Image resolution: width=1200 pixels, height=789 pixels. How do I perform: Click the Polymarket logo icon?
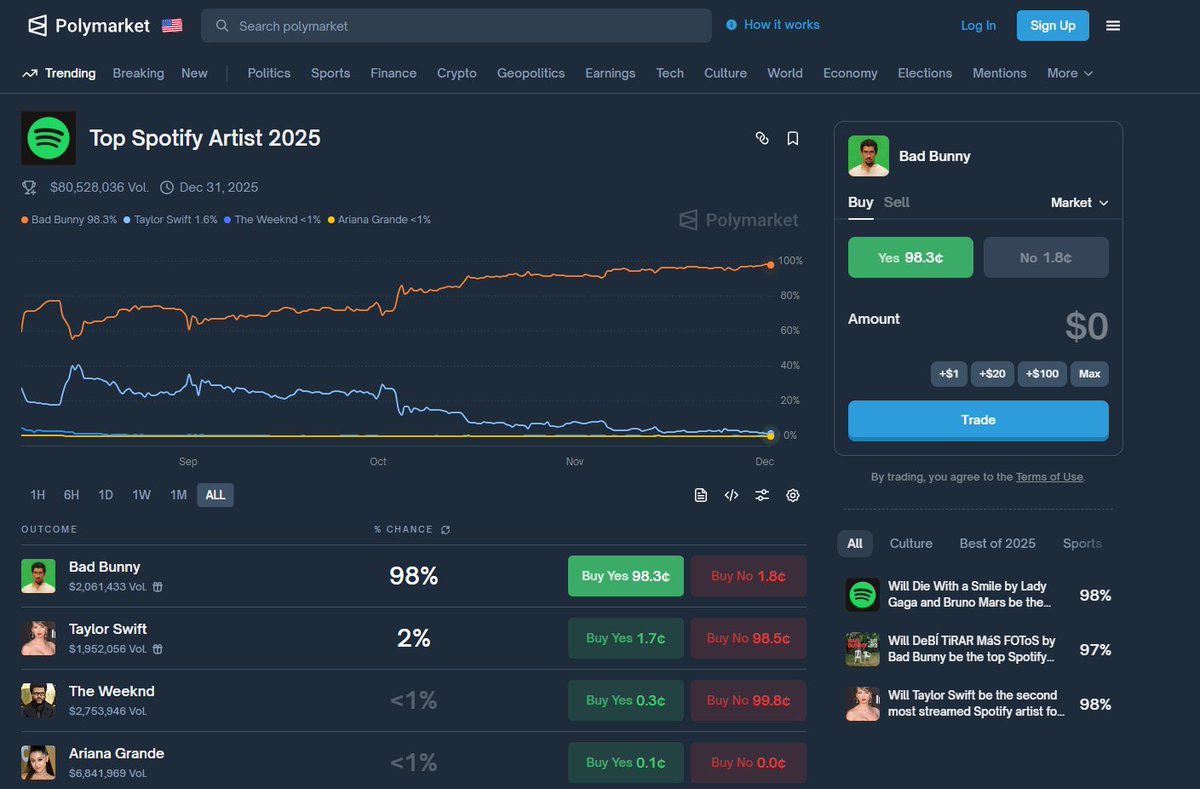(x=37, y=25)
